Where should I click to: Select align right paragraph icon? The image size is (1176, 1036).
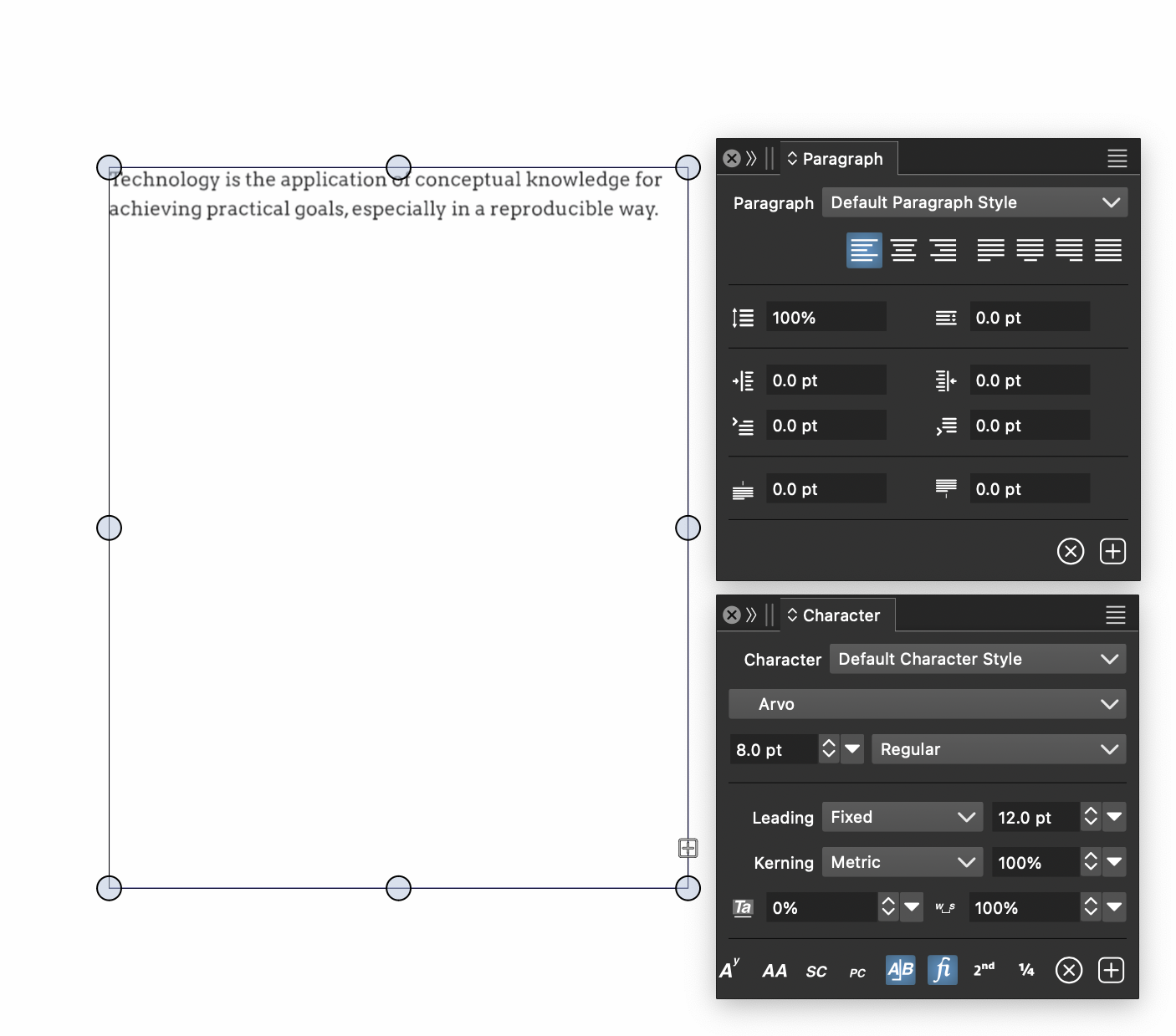(x=943, y=250)
